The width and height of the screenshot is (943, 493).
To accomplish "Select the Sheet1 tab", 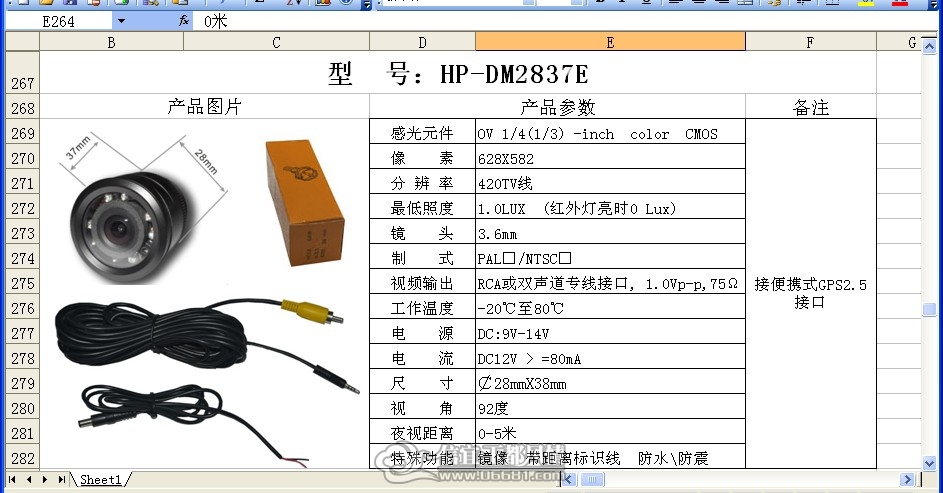I will pyautogui.click(x=100, y=479).
